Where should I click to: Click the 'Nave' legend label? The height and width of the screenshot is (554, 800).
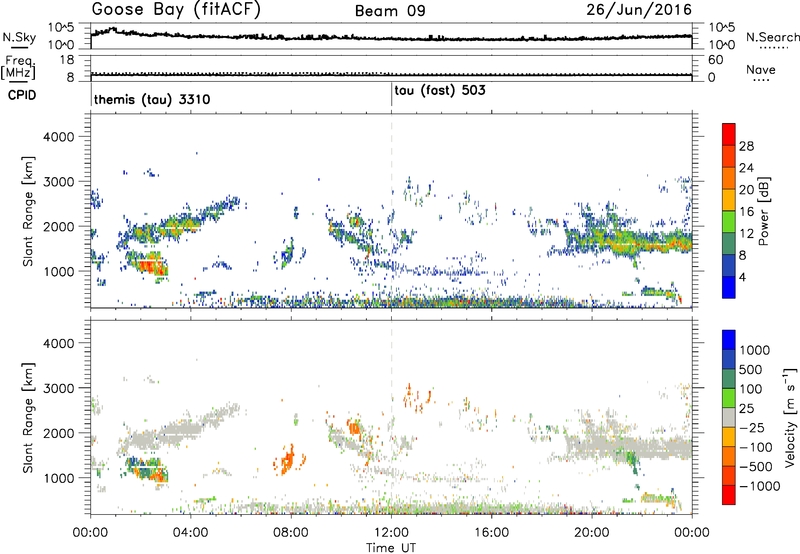761,70
